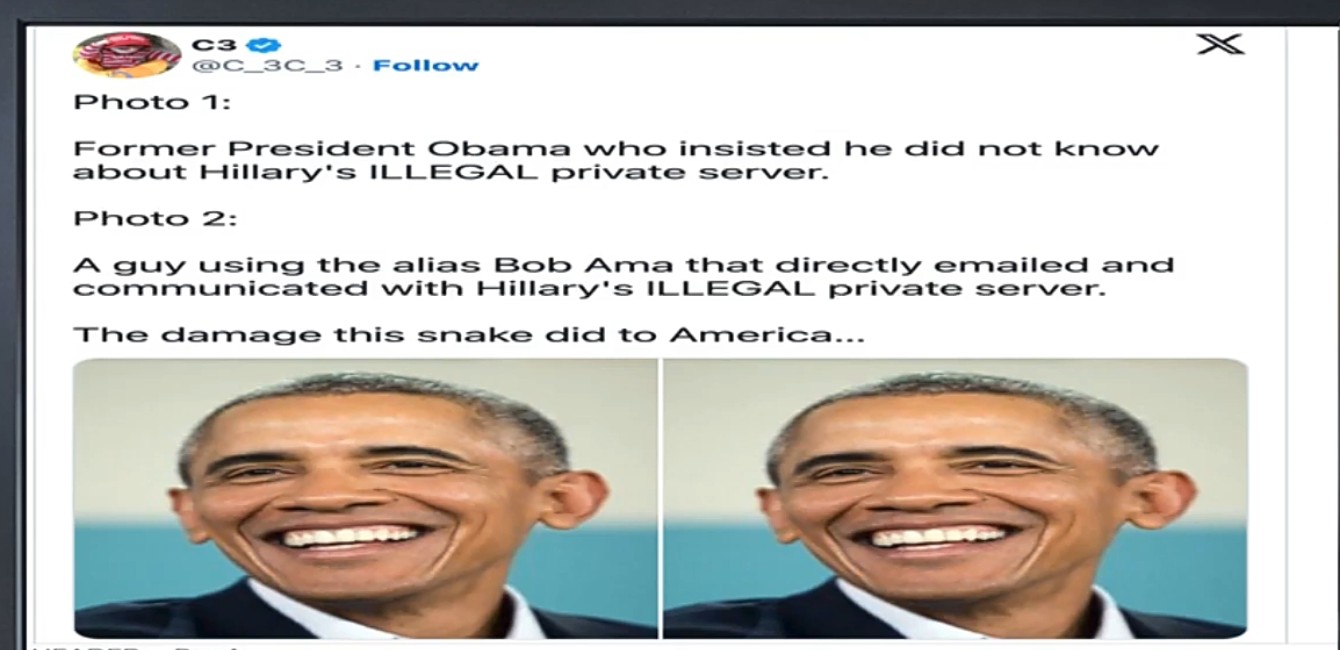
Task: Click the cut-off text below the left photo
Action: pos(140,646)
